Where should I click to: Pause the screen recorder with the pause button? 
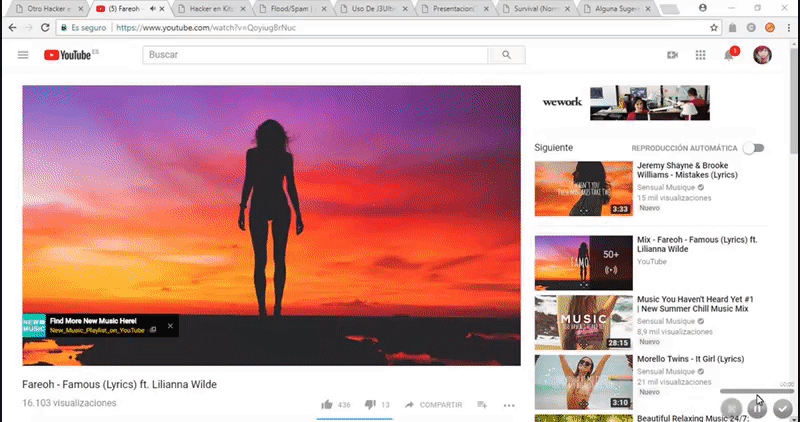(758, 408)
